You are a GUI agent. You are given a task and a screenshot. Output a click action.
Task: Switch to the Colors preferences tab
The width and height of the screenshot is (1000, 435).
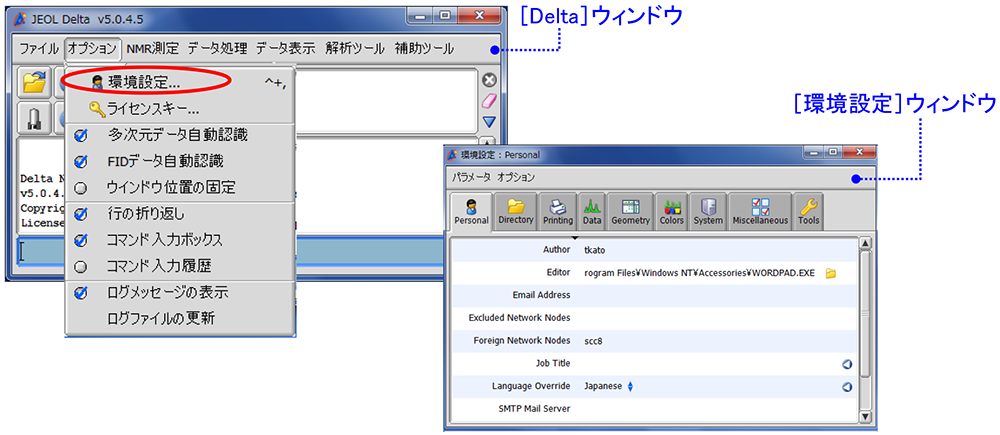[x=672, y=210]
